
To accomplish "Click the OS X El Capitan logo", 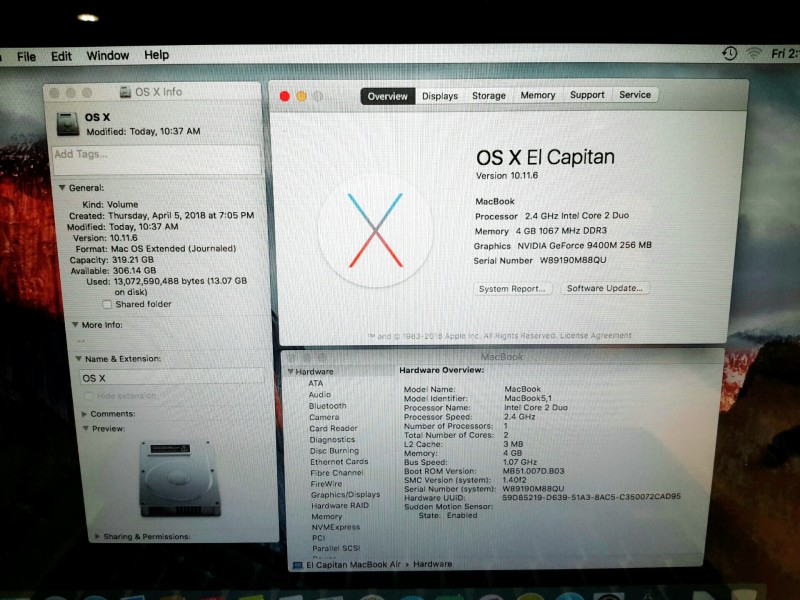I will 376,231.
